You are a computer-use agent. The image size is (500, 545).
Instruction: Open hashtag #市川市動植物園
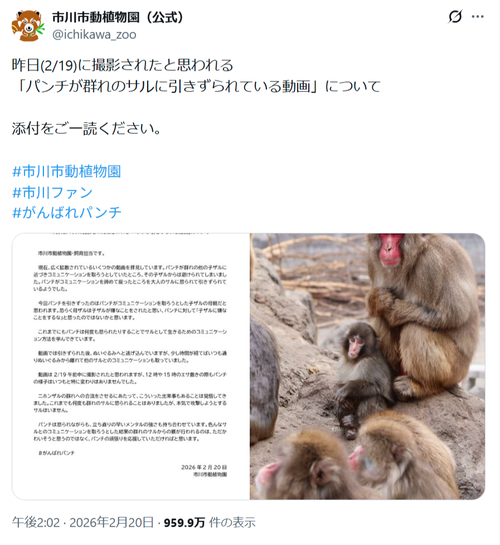(67, 171)
